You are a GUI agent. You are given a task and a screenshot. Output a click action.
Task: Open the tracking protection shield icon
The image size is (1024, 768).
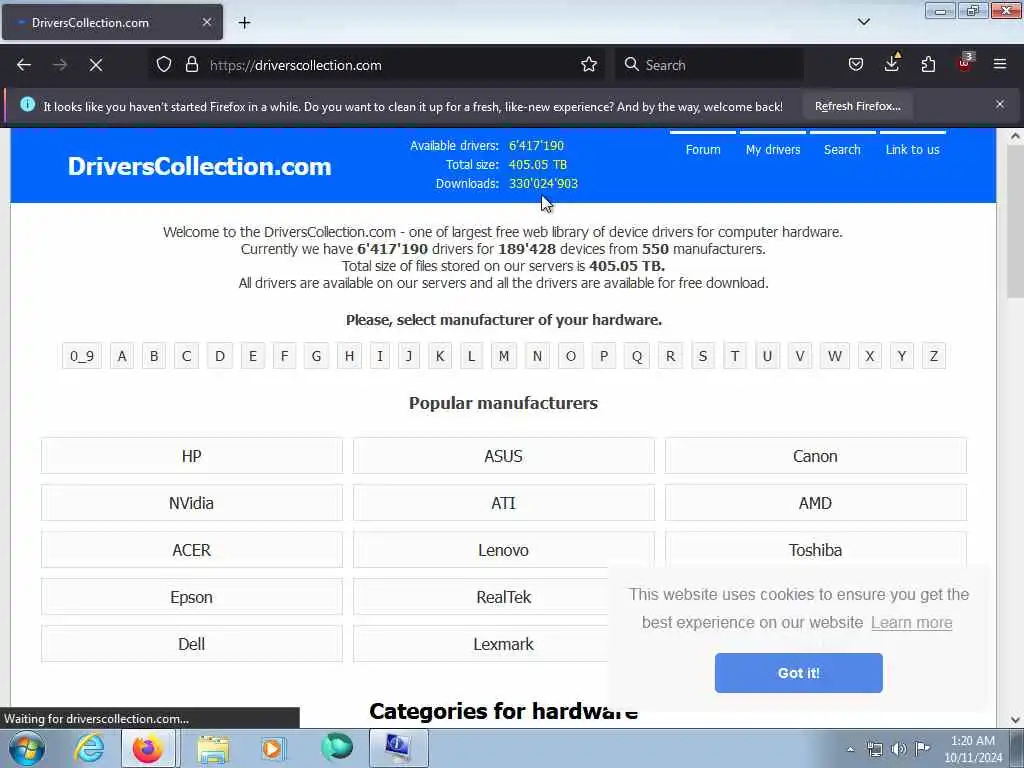tap(164, 65)
